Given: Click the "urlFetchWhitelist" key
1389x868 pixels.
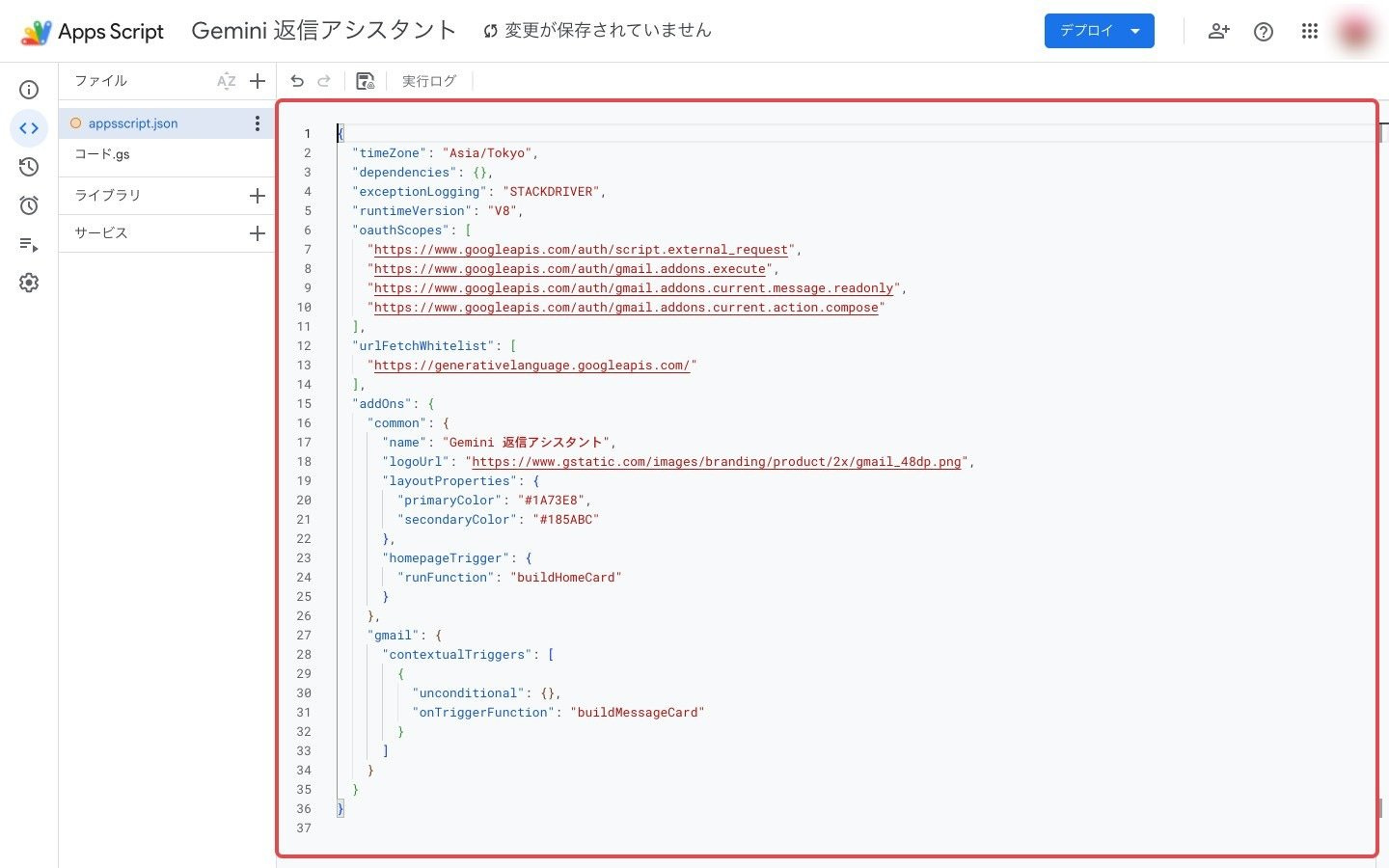Looking at the screenshot, I should [x=423, y=346].
